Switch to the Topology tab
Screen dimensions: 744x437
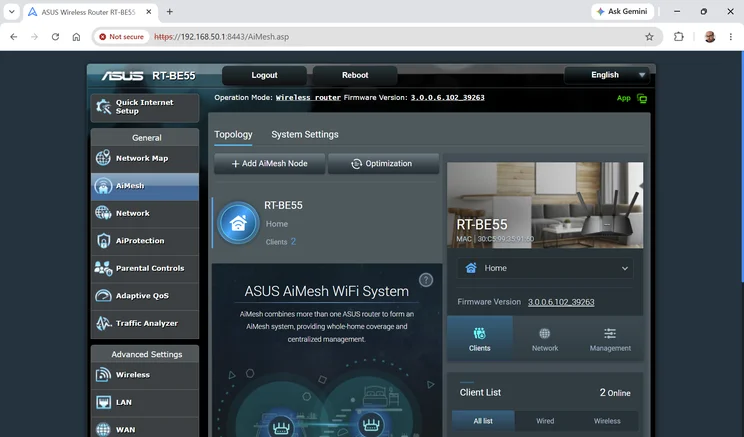pos(233,134)
